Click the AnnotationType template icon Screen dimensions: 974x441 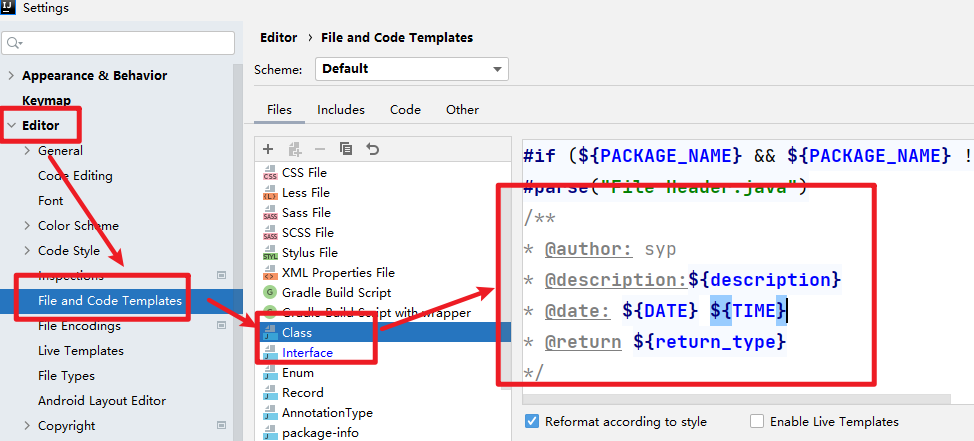coord(270,412)
